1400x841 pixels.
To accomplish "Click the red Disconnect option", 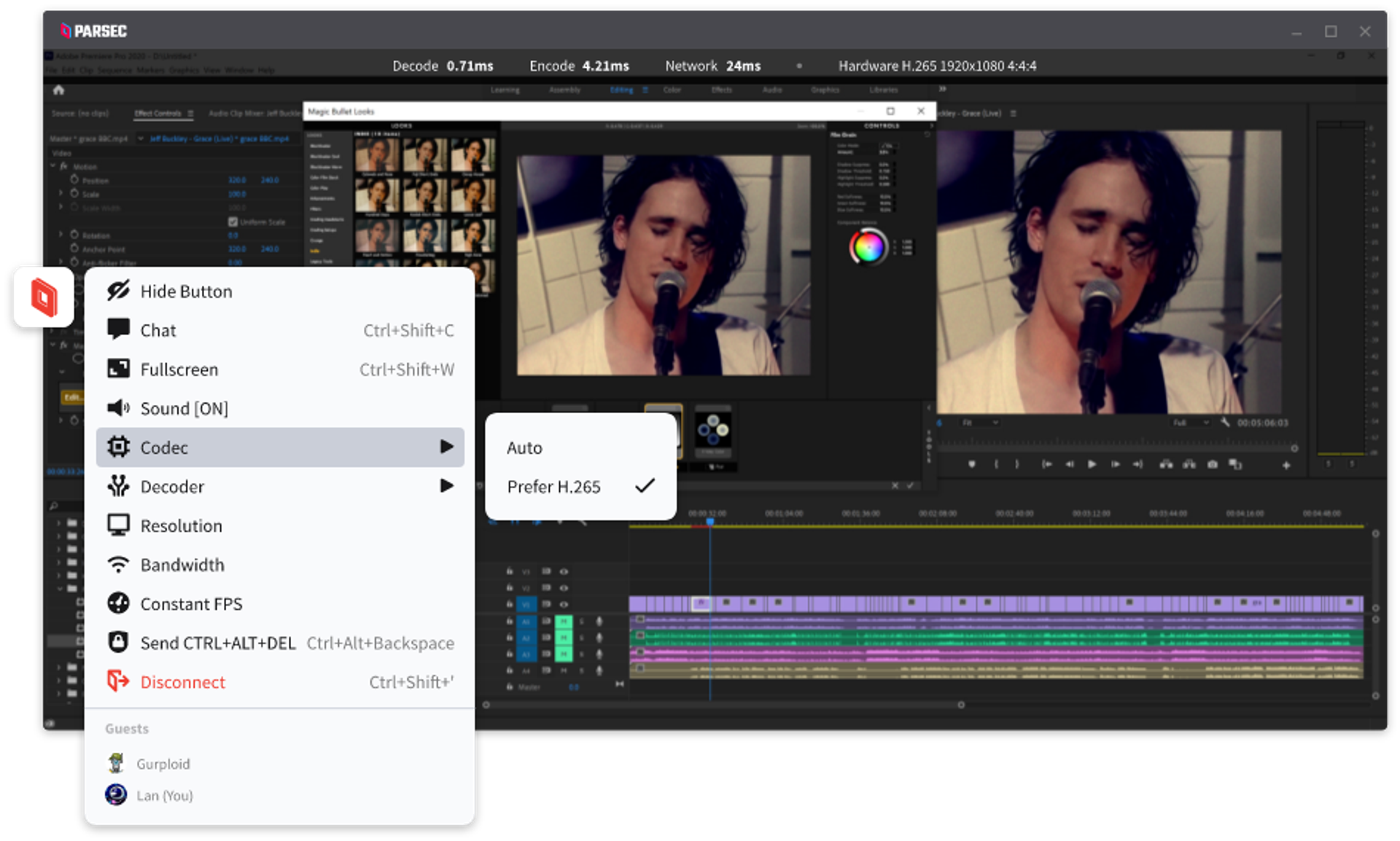I will pyautogui.click(x=280, y=682).
